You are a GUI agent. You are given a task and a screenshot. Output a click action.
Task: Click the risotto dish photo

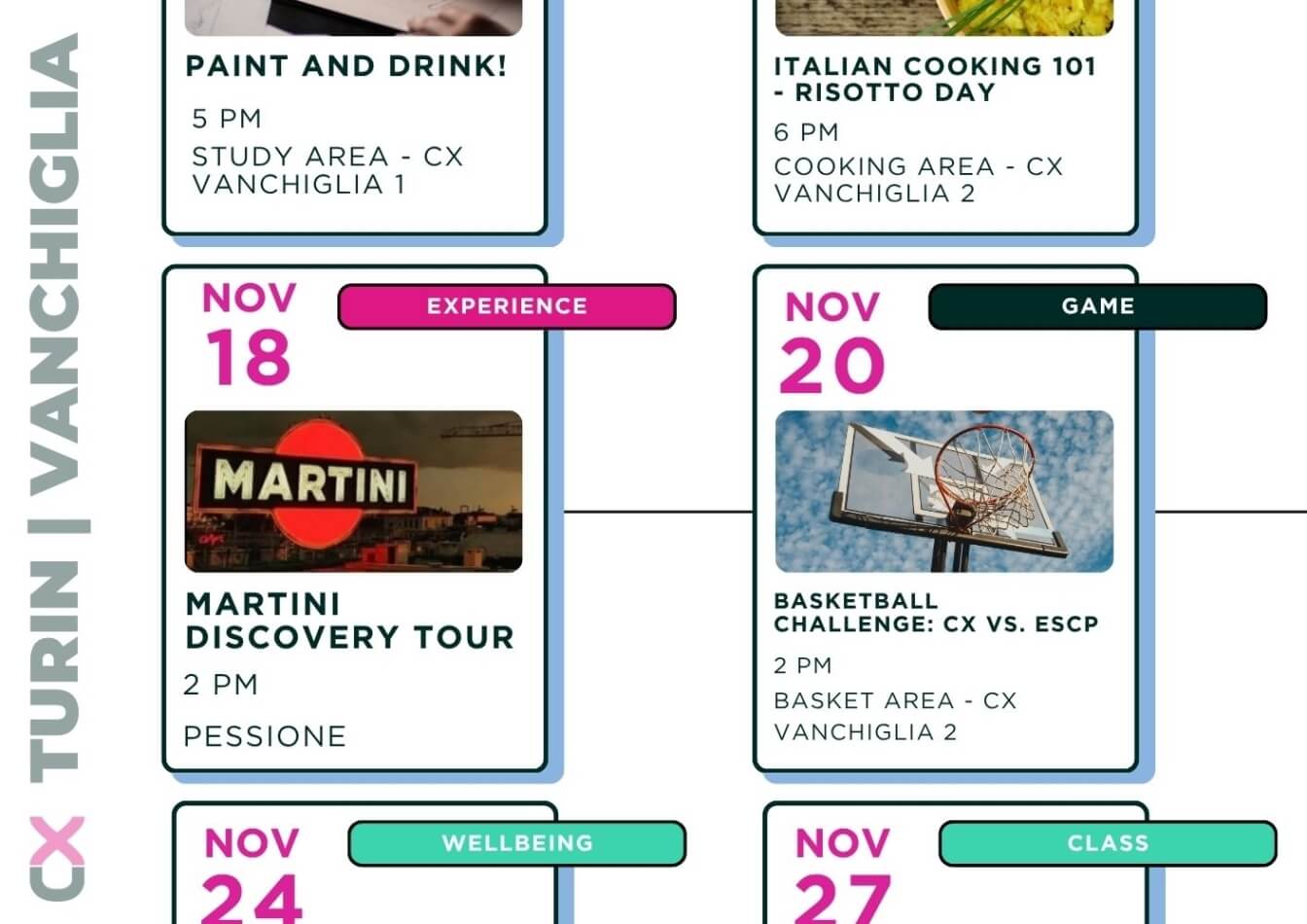[x=943, y=17]
